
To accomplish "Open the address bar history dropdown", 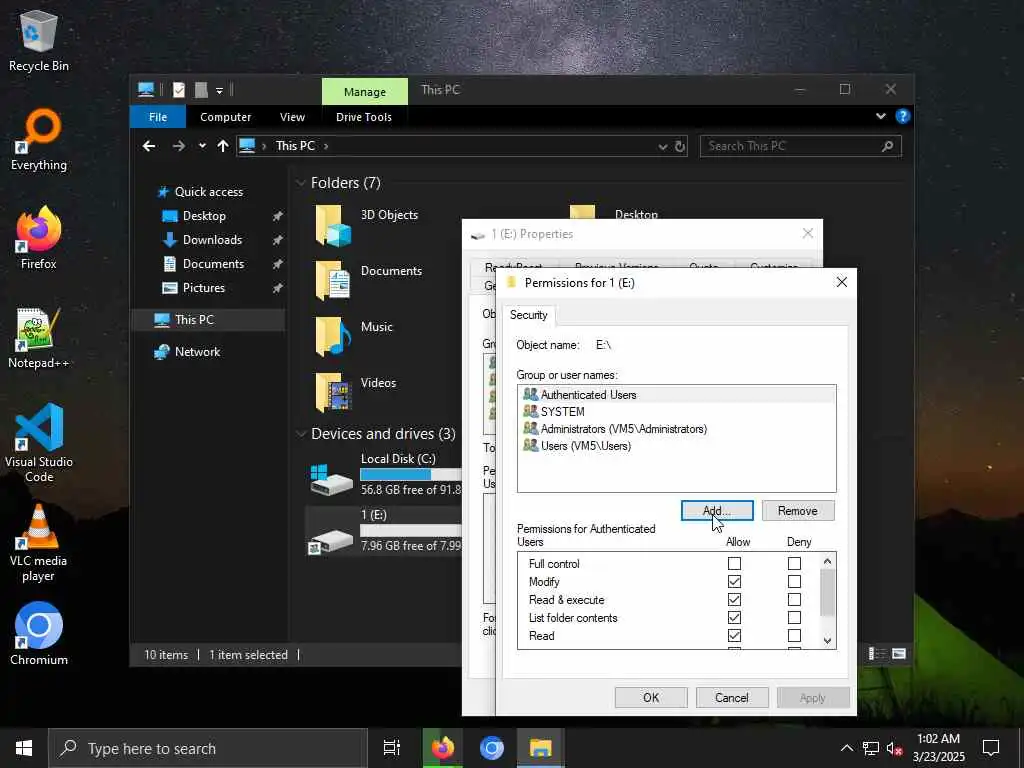I will [x=663, y=146].
